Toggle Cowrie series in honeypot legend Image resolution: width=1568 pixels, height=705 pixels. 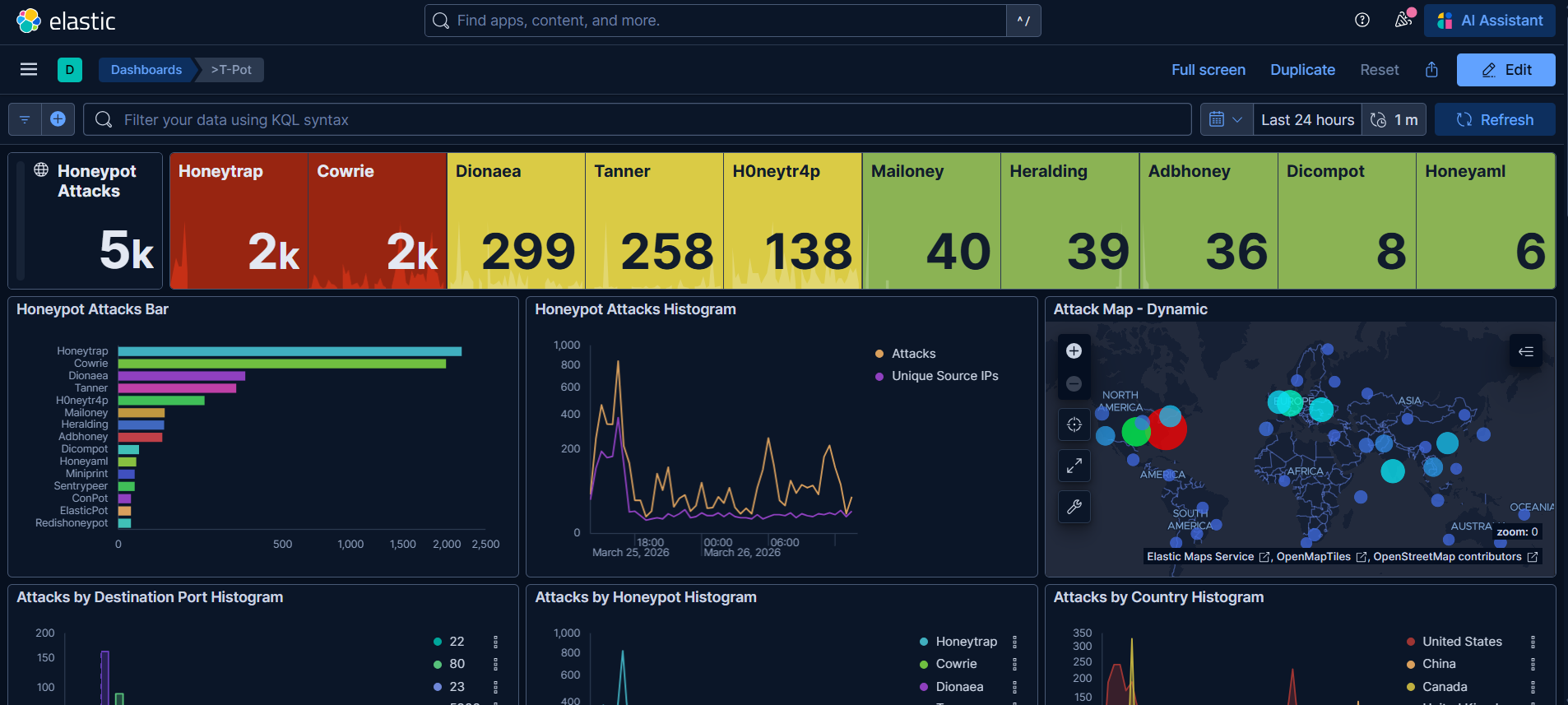tap(956, 664)
